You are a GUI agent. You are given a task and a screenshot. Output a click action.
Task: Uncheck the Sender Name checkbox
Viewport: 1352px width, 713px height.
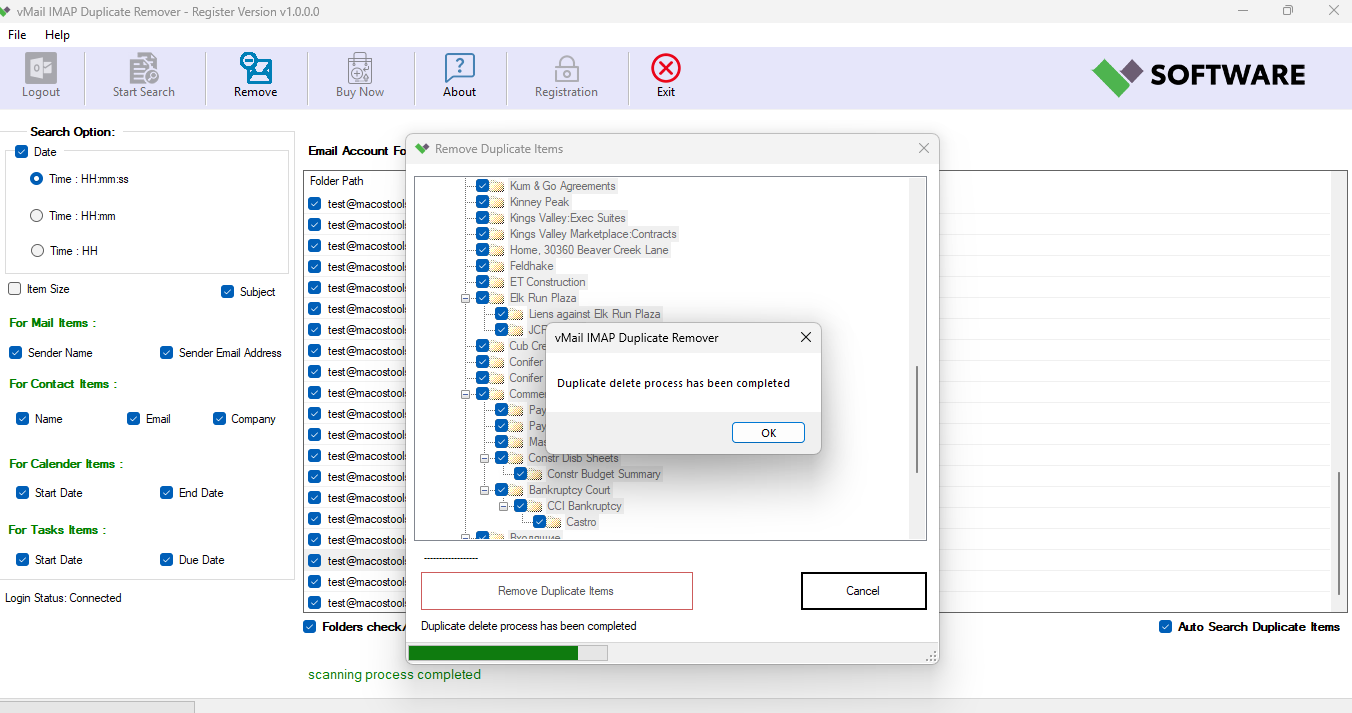tap(15, 353)
